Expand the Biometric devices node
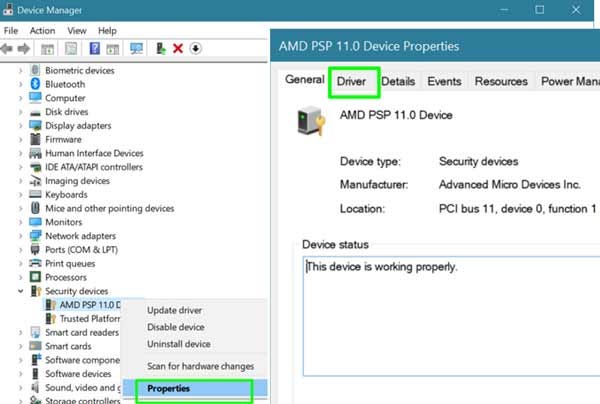600x404 pixels. [20, 70]
